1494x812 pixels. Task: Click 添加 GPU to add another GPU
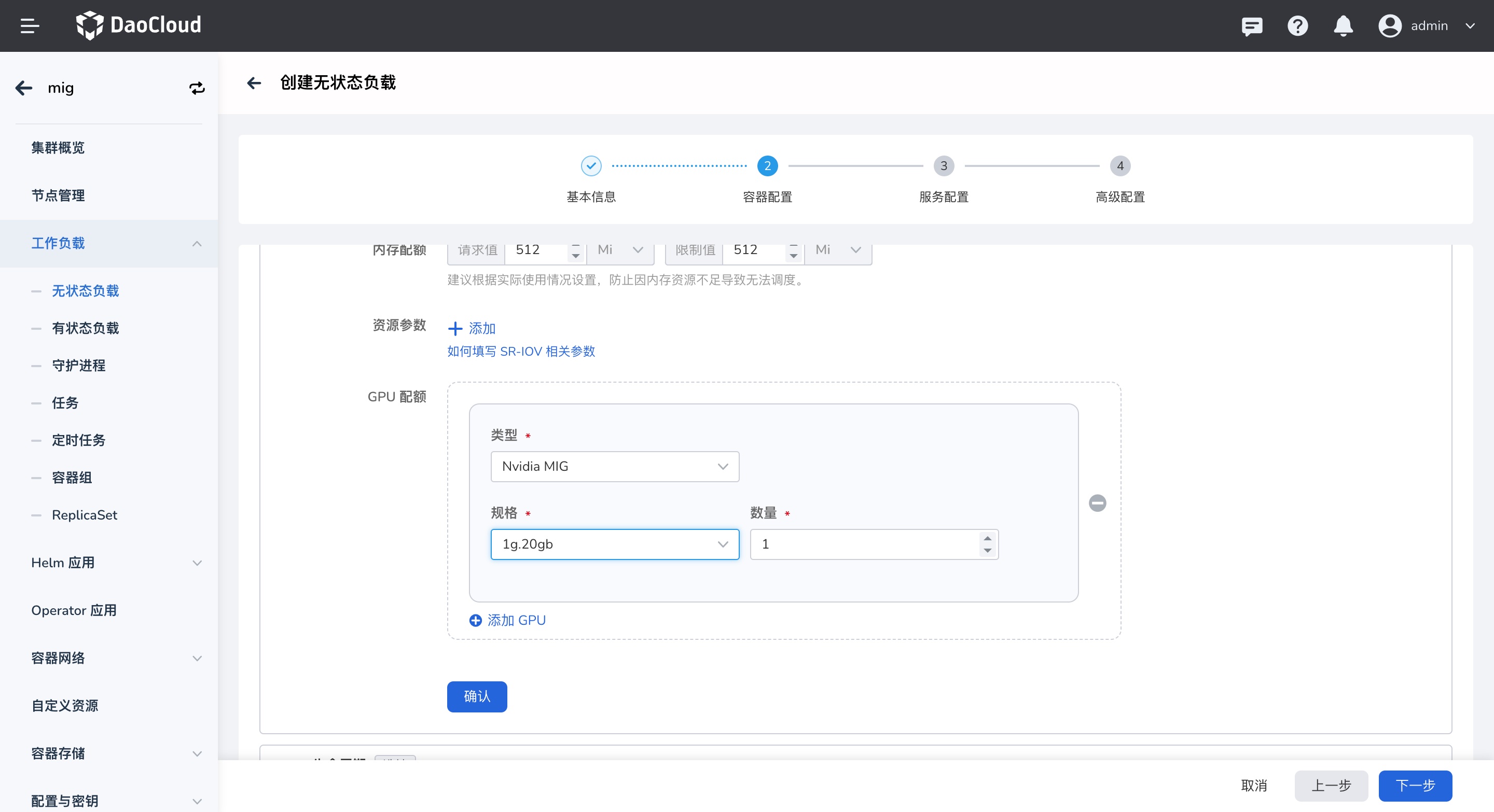coord(507,621)
